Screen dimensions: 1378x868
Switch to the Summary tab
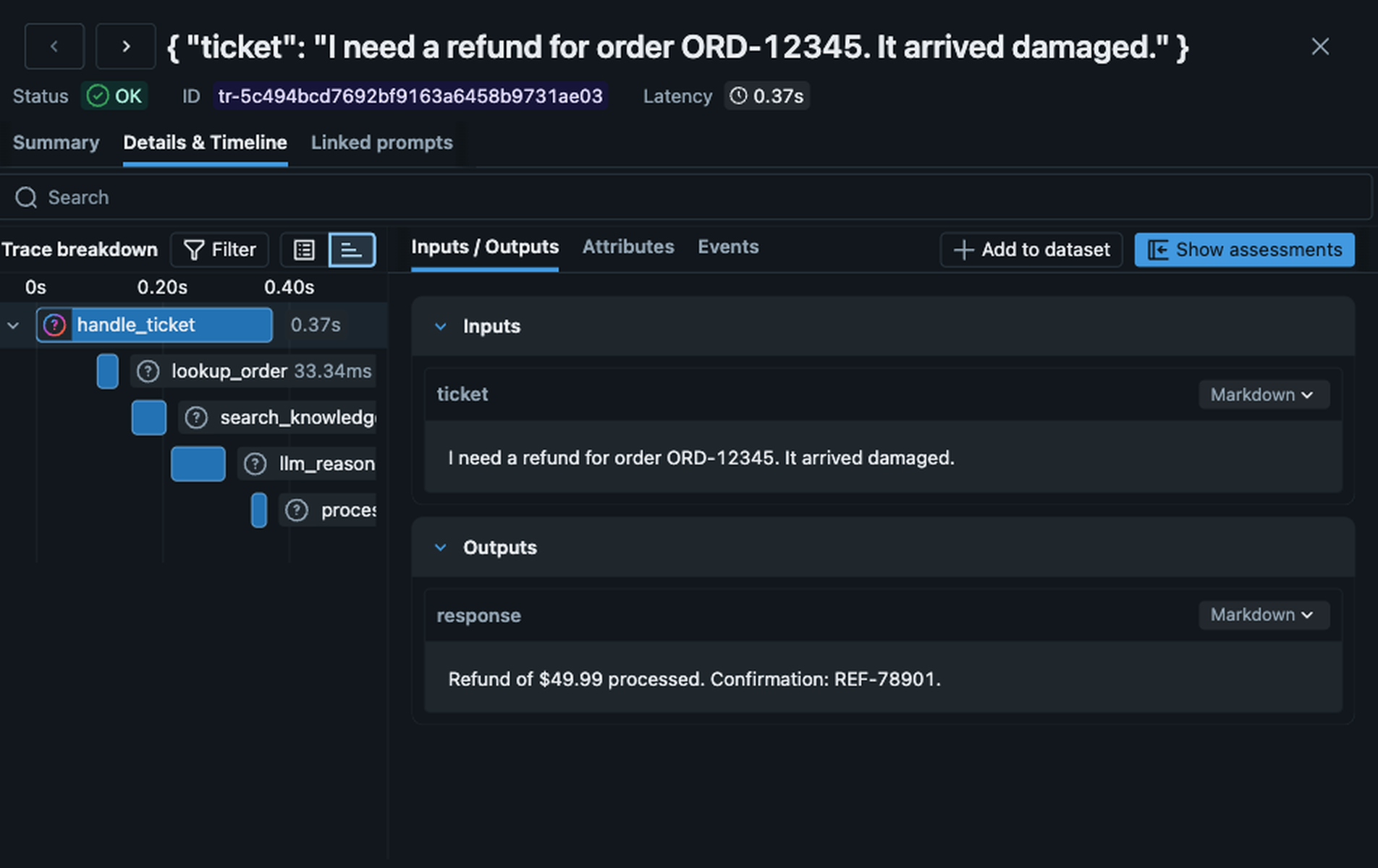pos(56,142)
